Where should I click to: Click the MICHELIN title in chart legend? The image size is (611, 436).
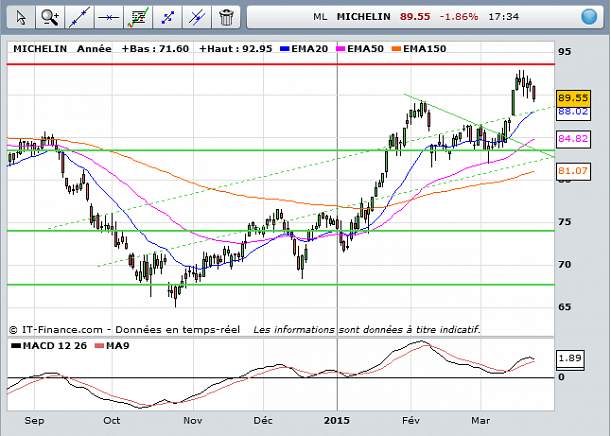pos(40,49)
